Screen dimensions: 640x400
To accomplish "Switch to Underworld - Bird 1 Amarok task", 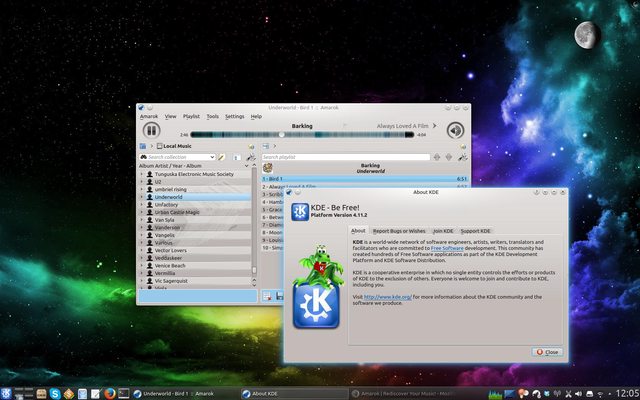I will click(x=185, y=394).
